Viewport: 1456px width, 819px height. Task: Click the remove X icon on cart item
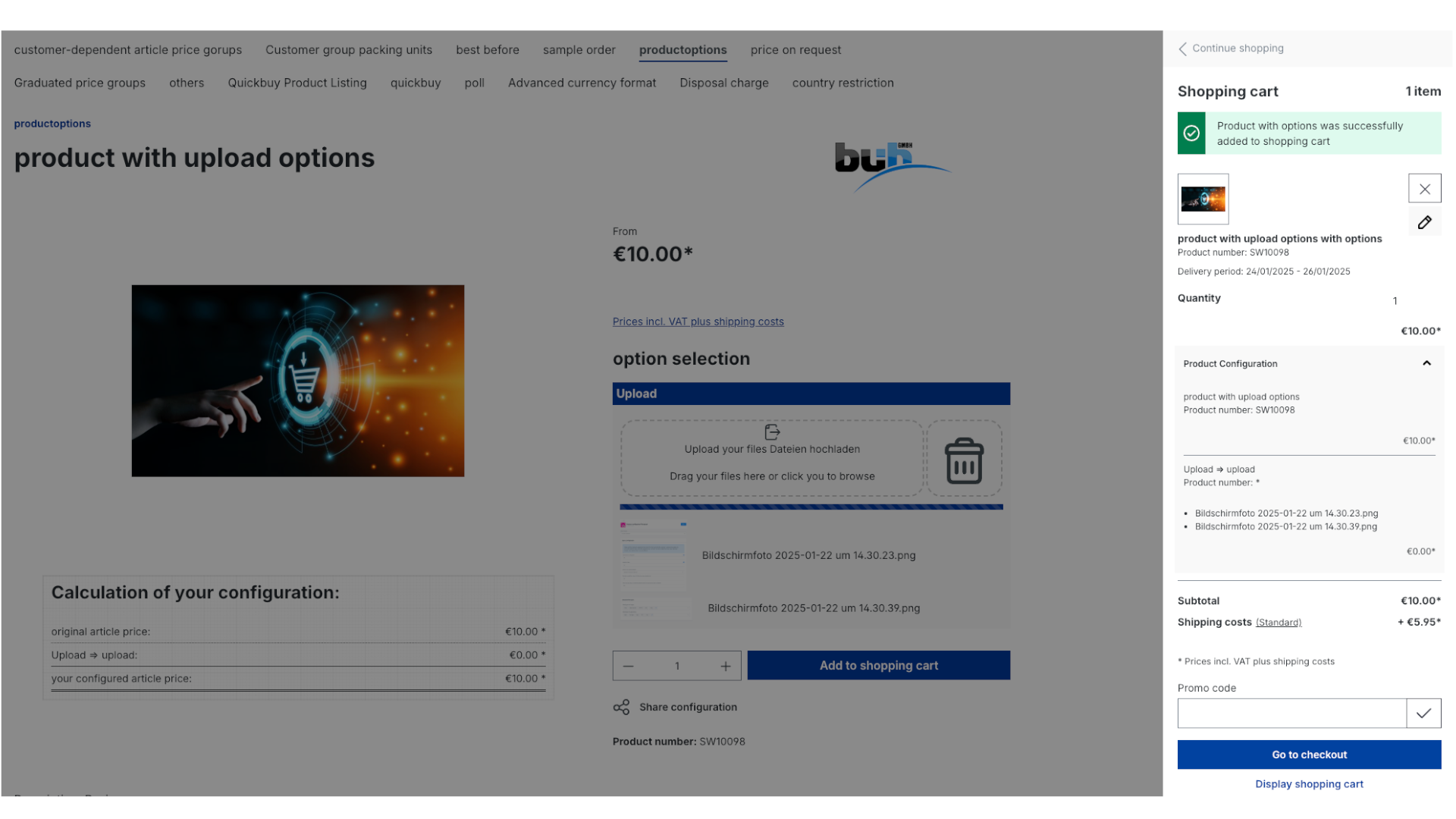tap(1424, 189)
